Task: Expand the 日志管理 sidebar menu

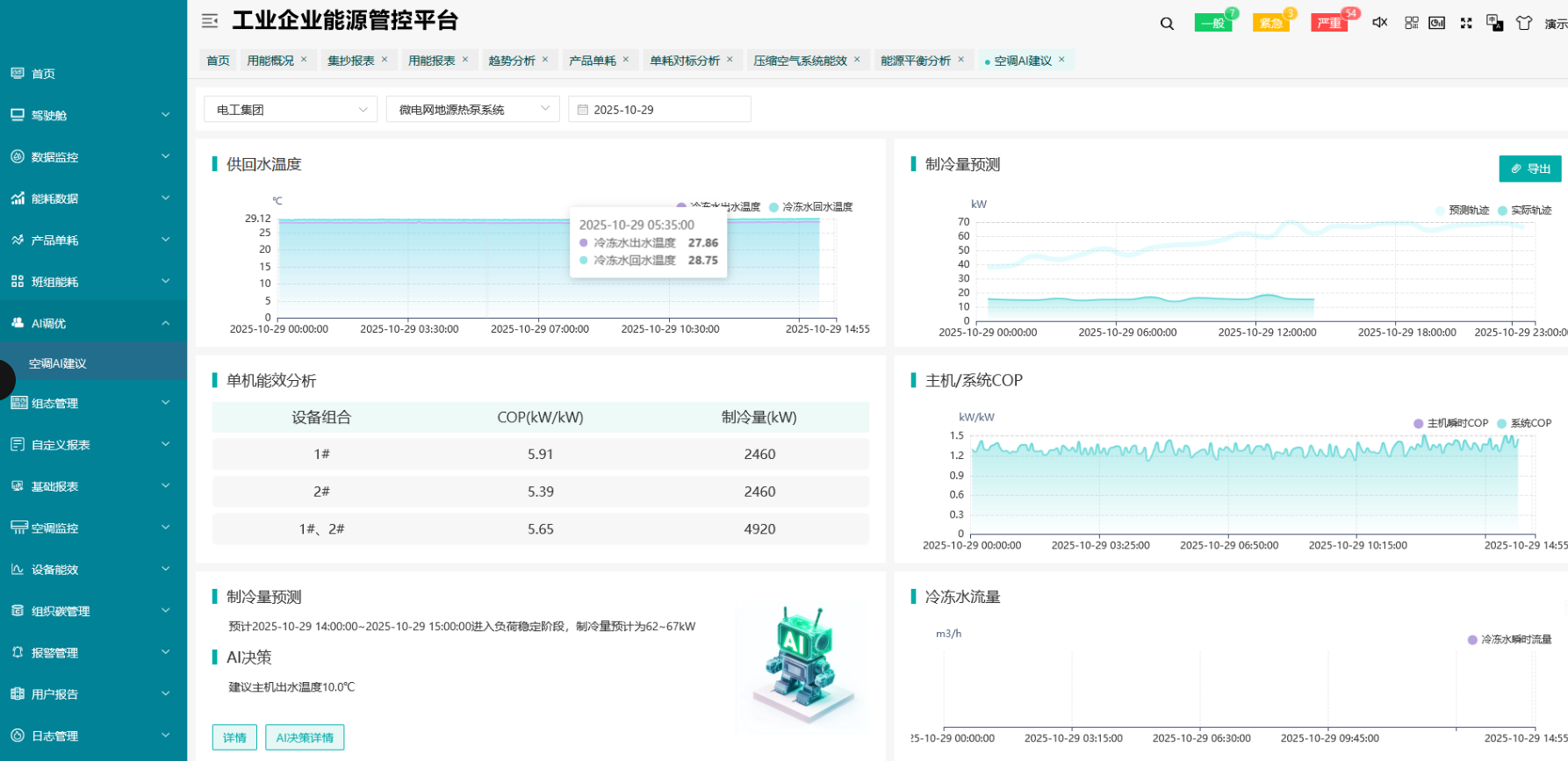Action: [x=93, y=736]
